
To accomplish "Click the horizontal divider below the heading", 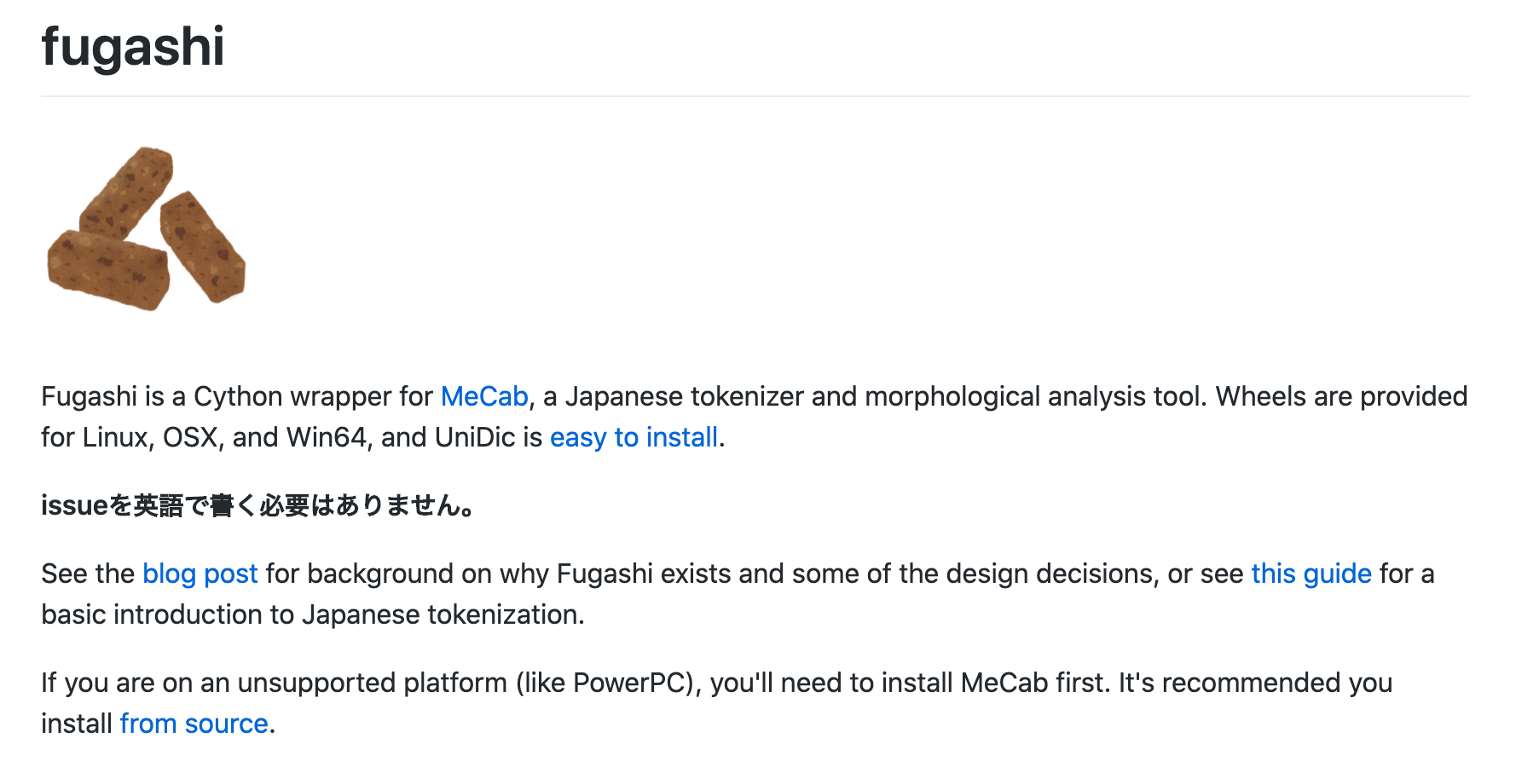I will click(755, 96).
